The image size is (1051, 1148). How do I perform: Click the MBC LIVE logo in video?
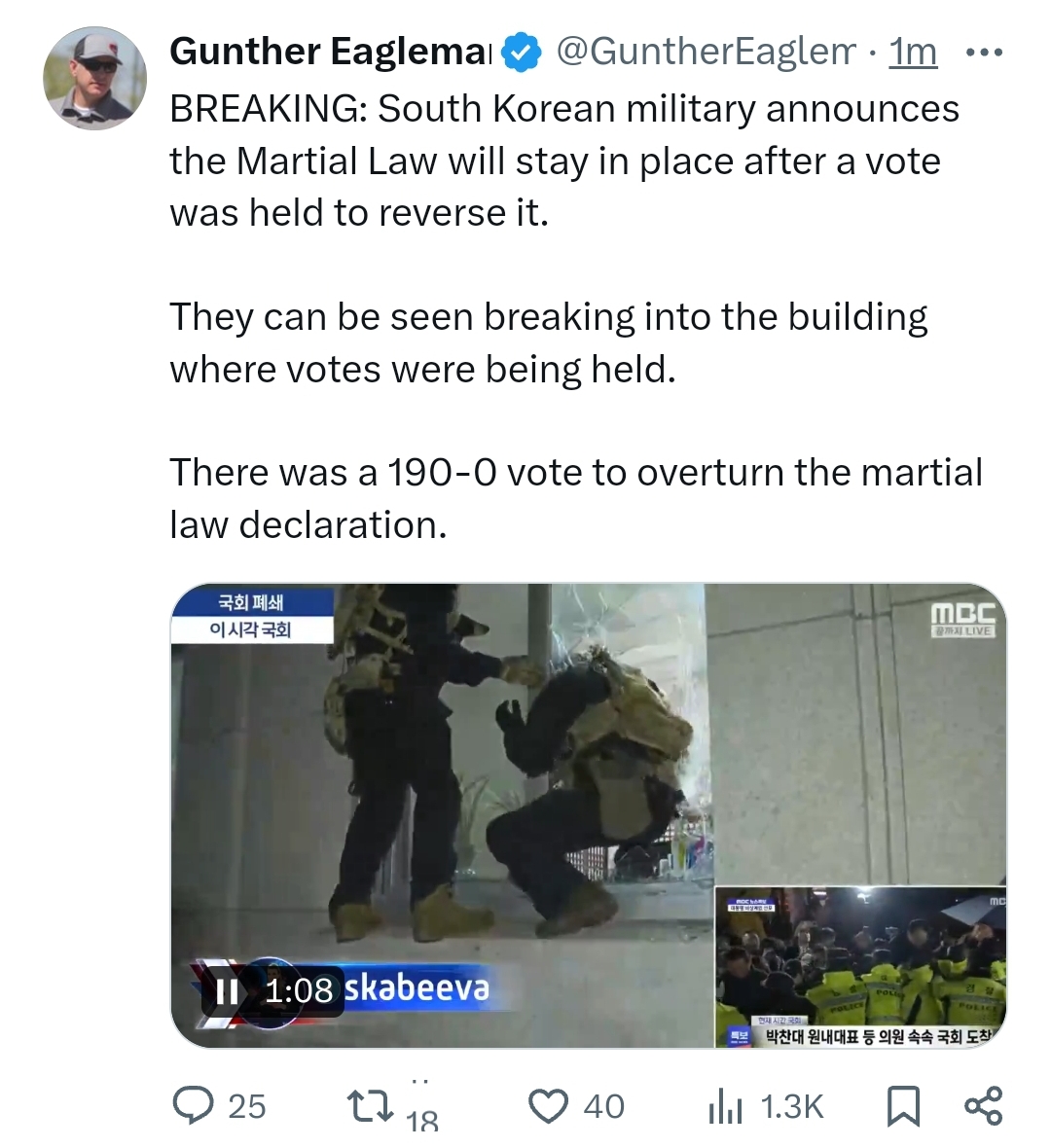coord(962,620)
